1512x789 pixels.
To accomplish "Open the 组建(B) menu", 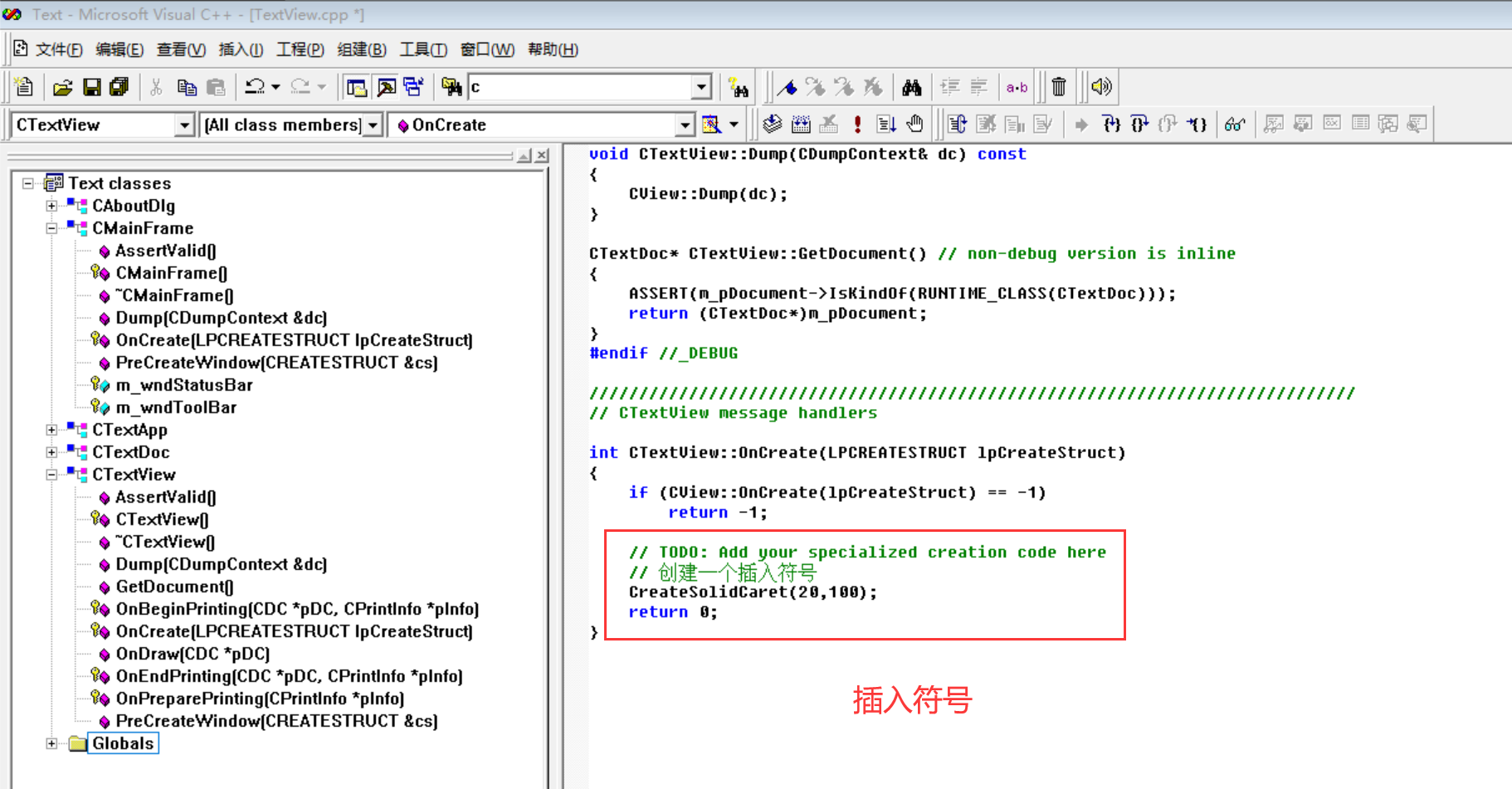I will click(x=362, y=50).
